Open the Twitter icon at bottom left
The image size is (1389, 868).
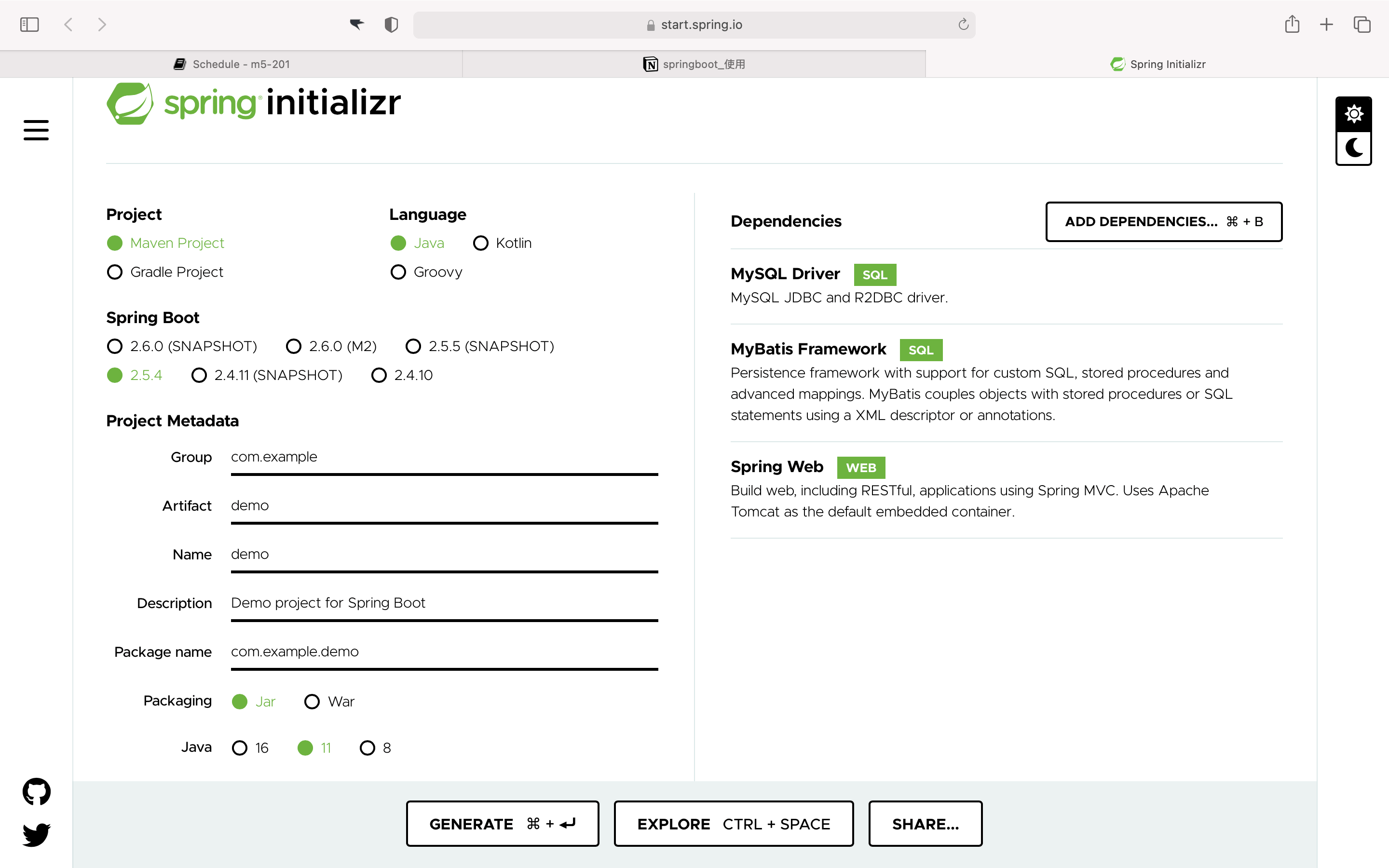(x=36, y=834)
